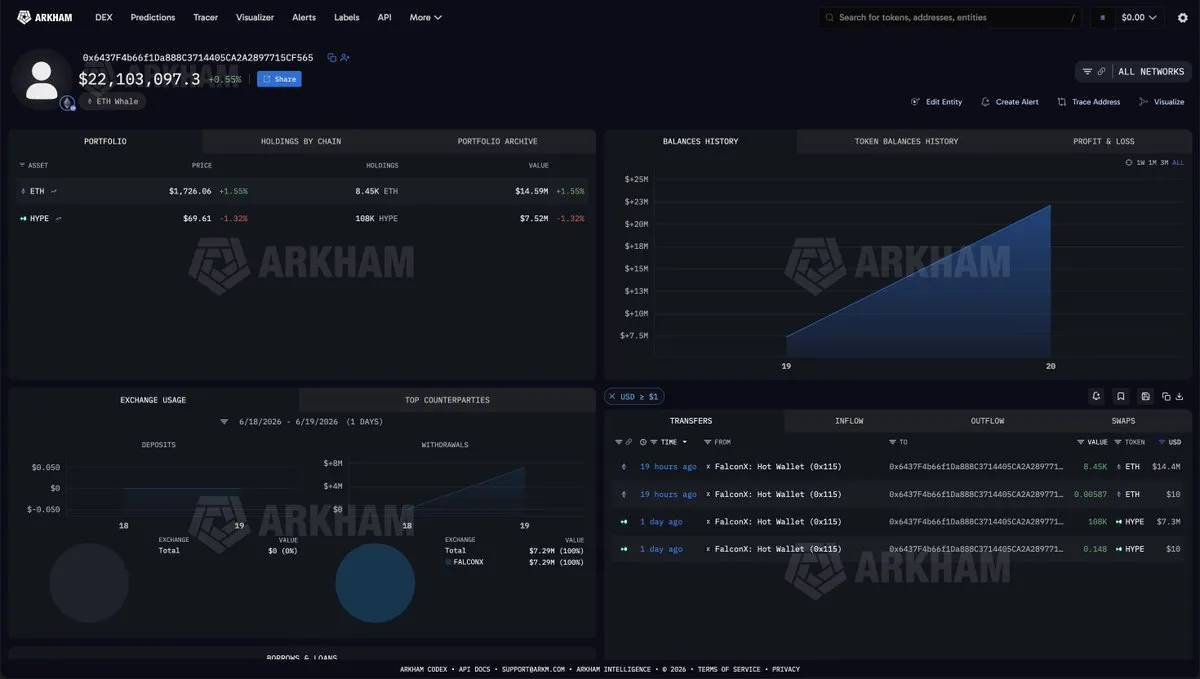The width and height of the screenshot is (1200, 679).
Task: Click Edit Entity
Action: tap(936, 102)
